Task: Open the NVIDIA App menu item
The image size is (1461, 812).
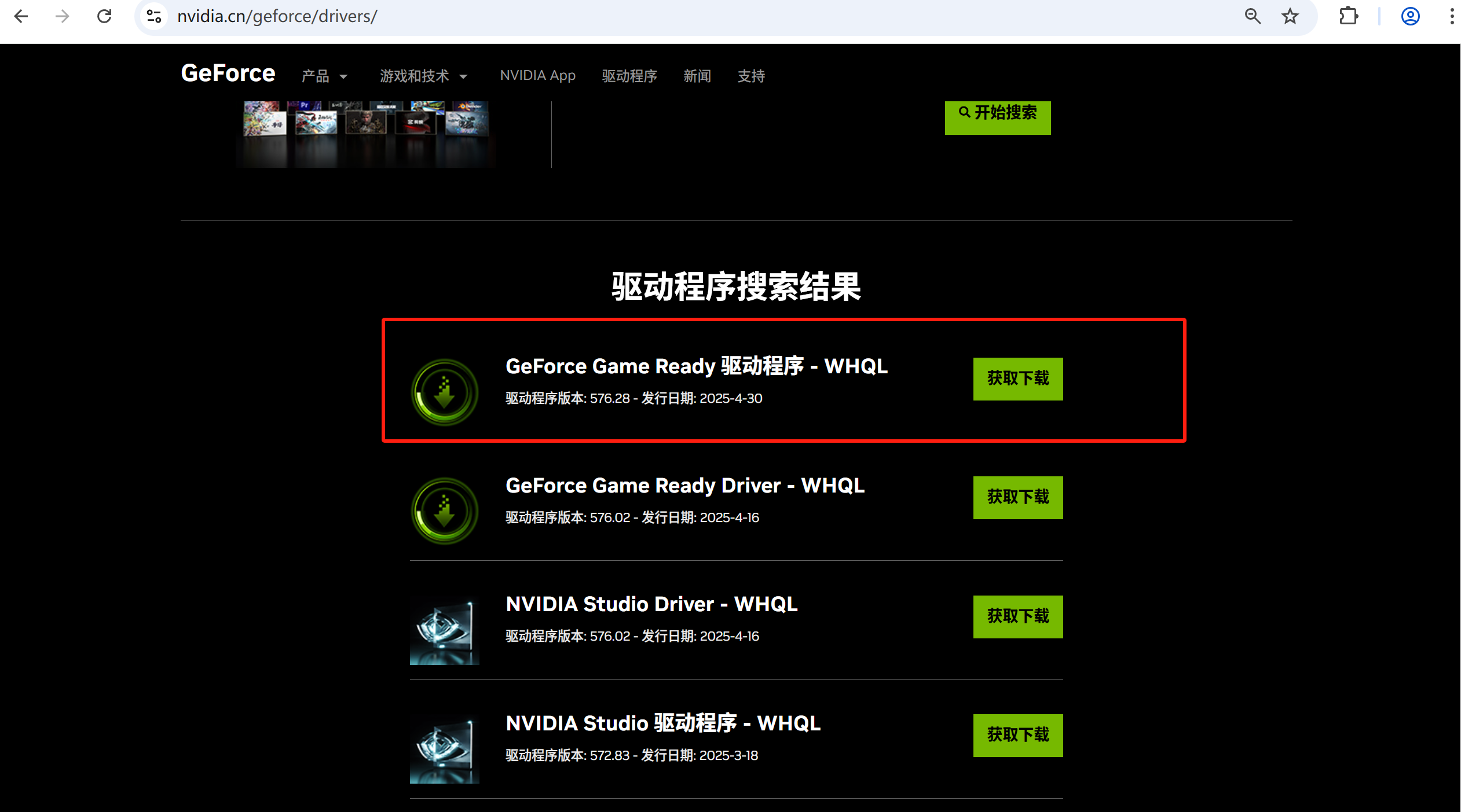Action: pos(537,76)
